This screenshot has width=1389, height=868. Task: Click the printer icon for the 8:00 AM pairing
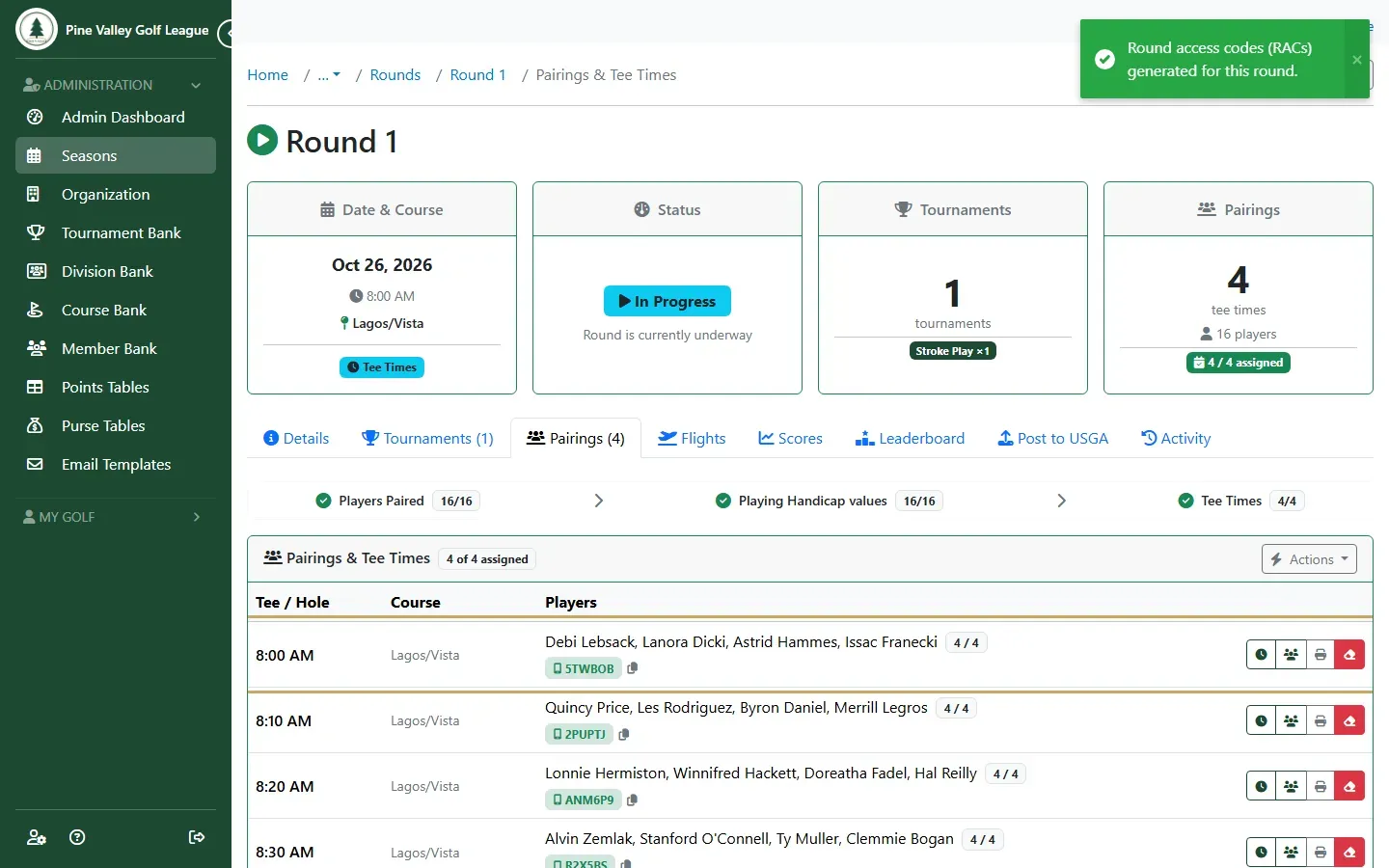1321,655
